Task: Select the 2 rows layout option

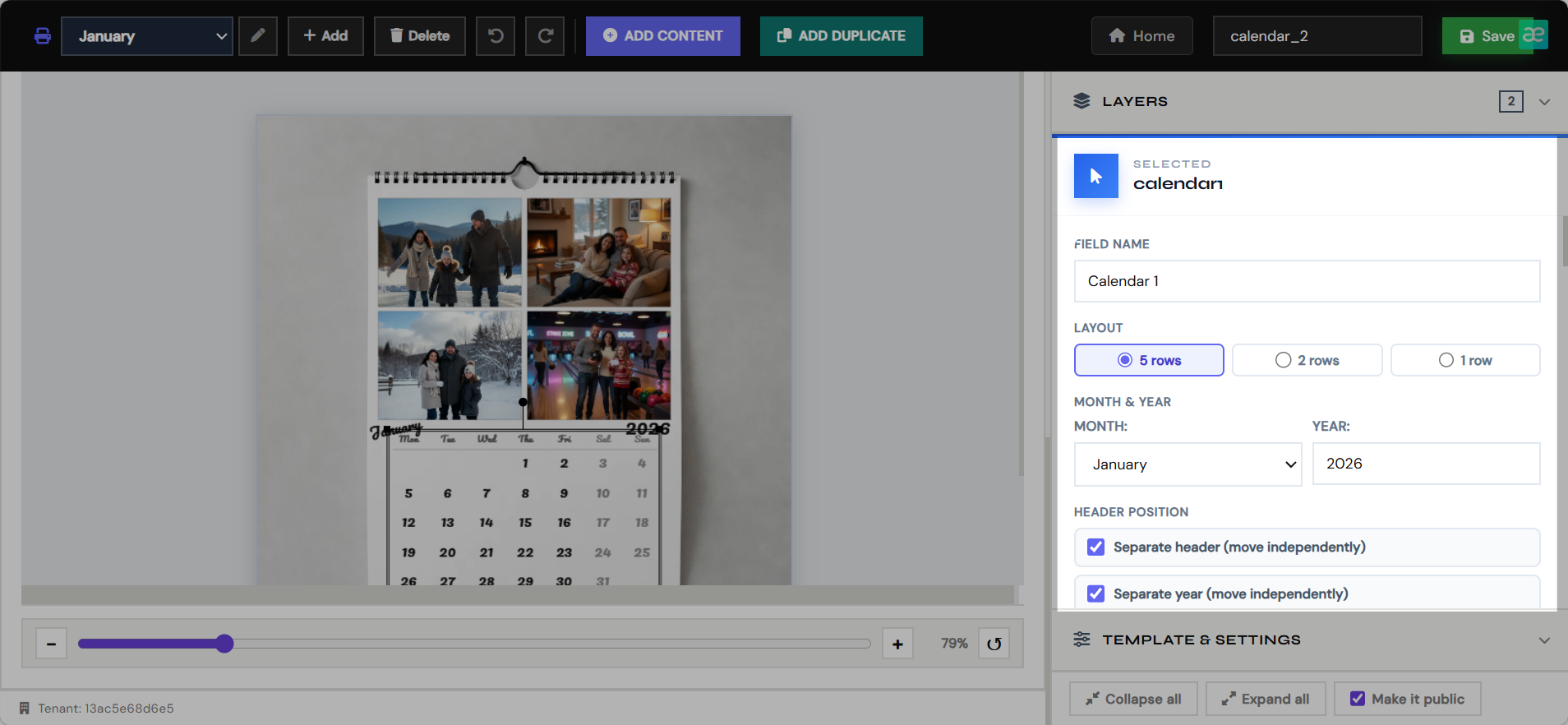Action: click(x=1307, y=360)
